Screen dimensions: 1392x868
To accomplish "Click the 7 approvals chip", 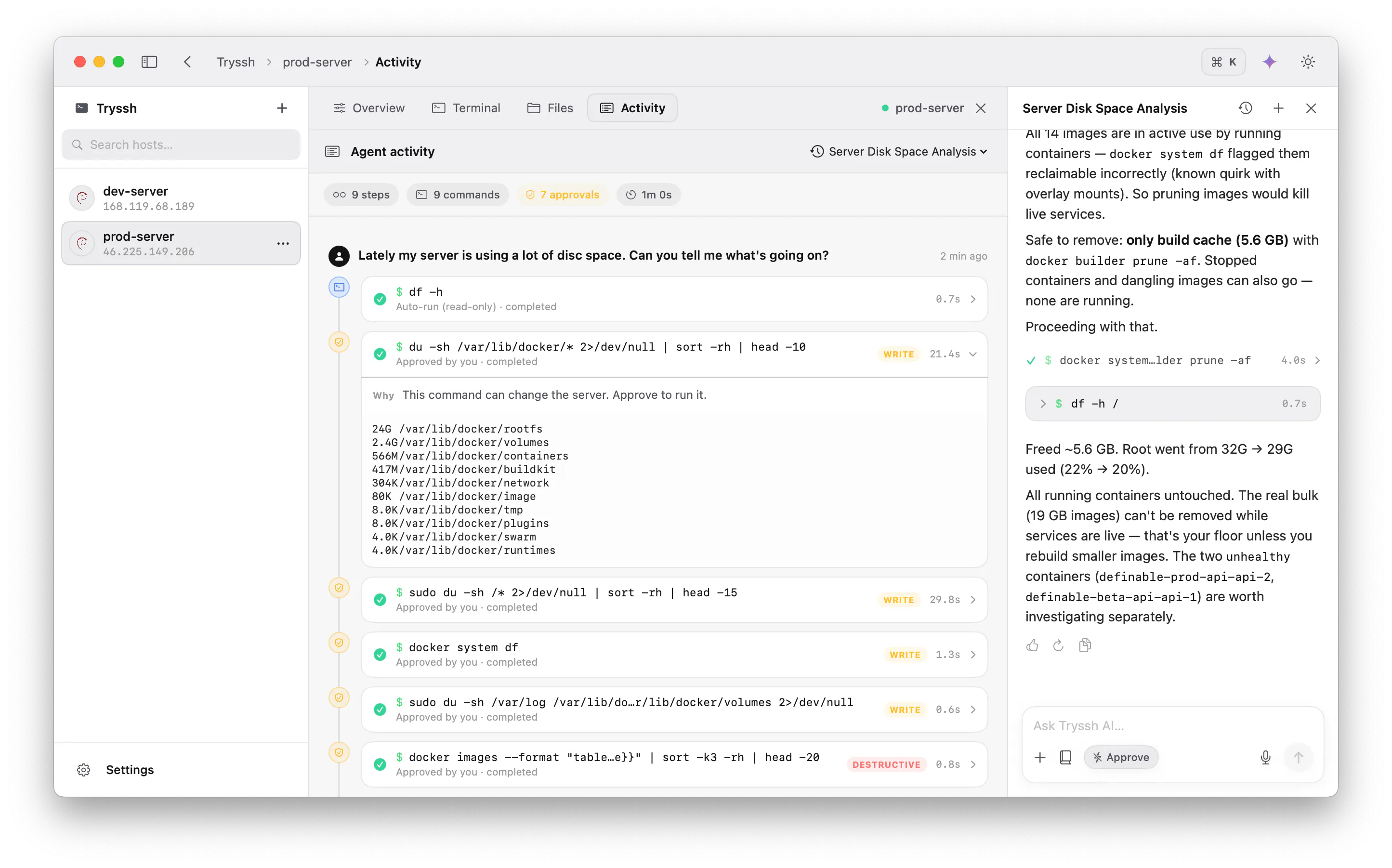I will point(563,195).
